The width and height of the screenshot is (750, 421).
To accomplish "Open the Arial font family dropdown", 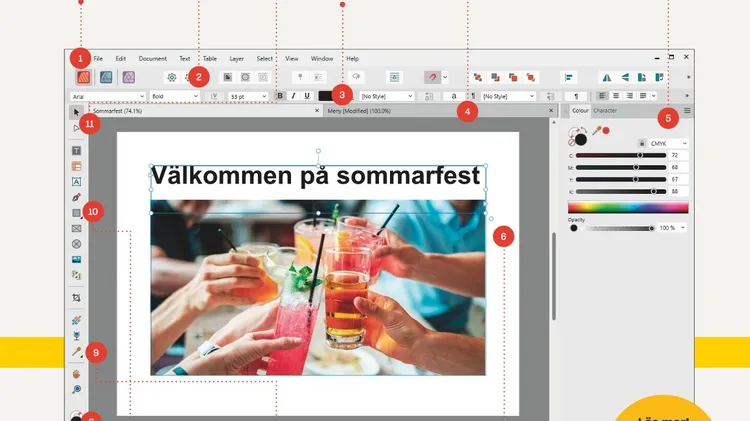I will (x=108, y=96).
